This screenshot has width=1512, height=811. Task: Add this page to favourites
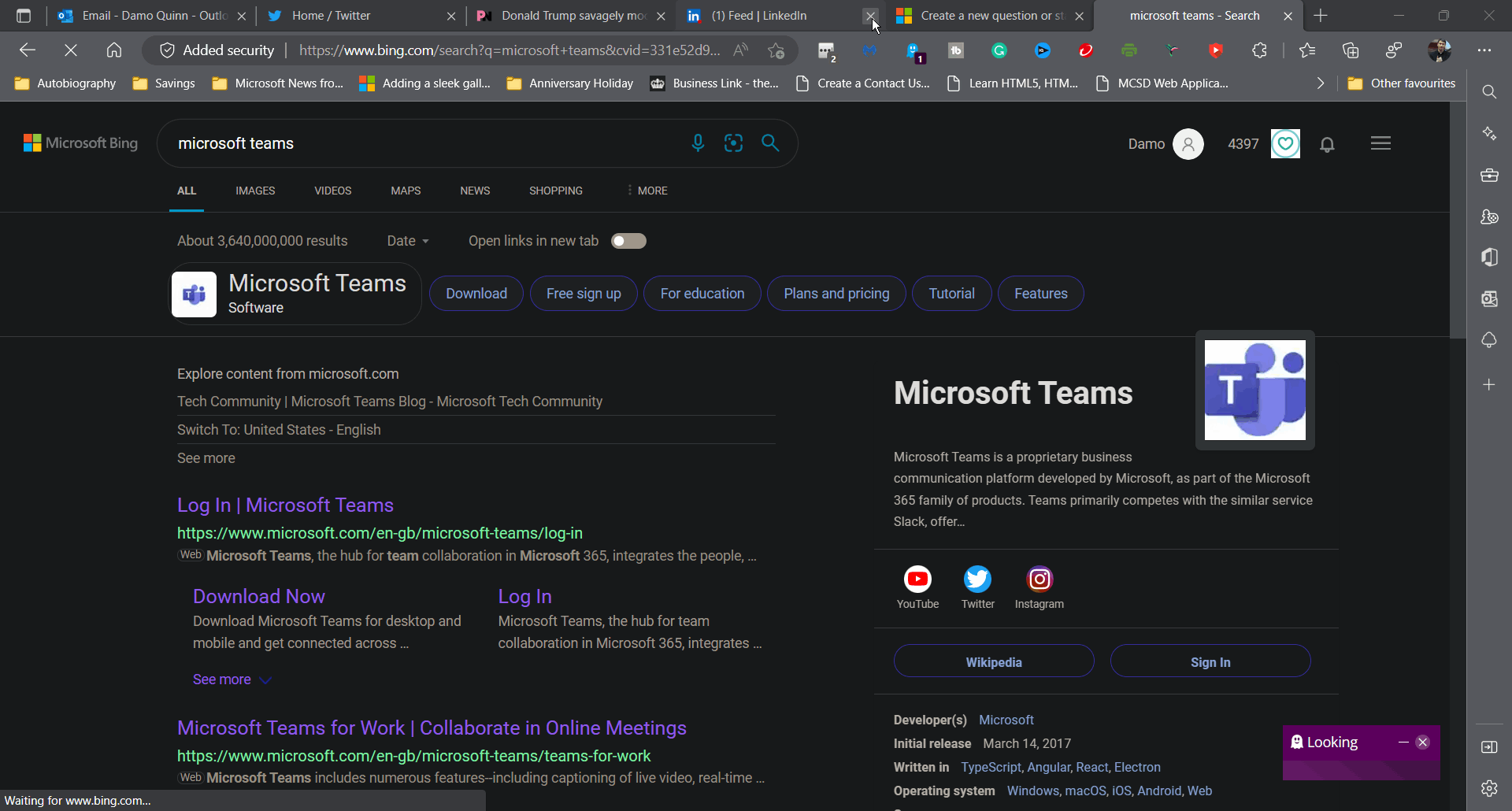coord(776,50)
